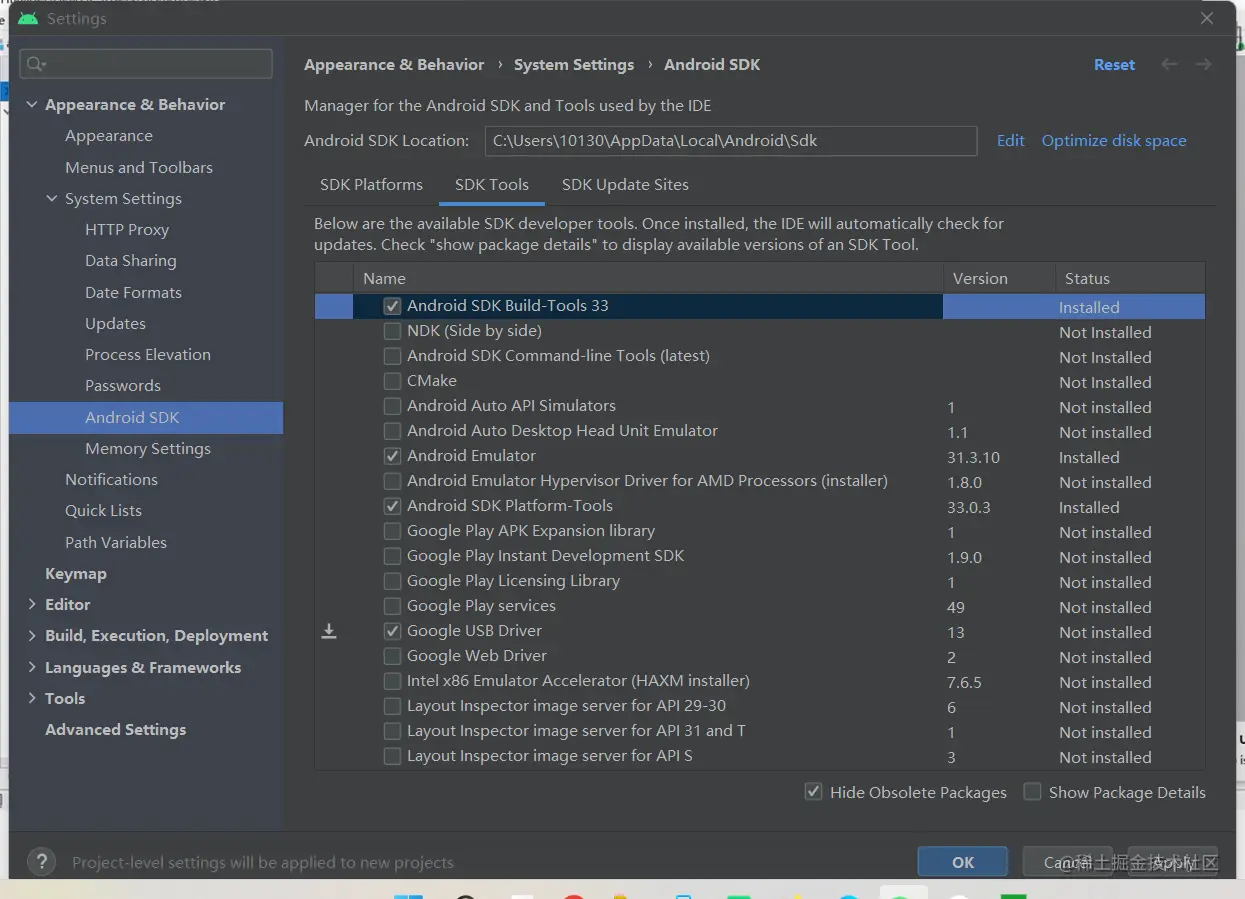Click version cell 31.3.10
This screenshot has width=1245, height=899.
[x=973, y=457]
